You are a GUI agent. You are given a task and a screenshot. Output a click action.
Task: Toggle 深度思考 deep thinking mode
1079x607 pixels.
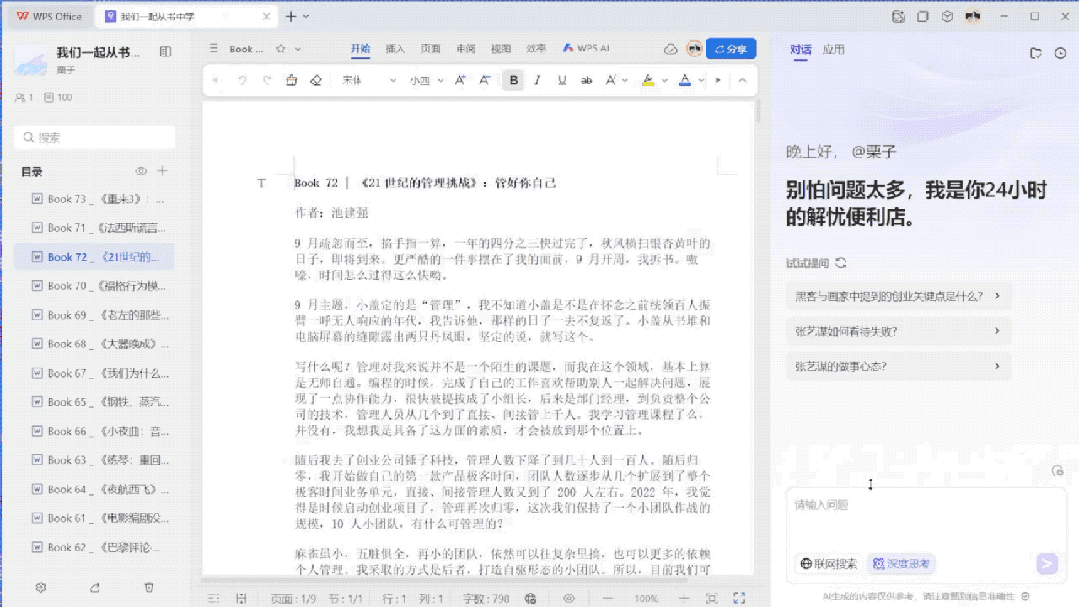click(x=901, y=564)
